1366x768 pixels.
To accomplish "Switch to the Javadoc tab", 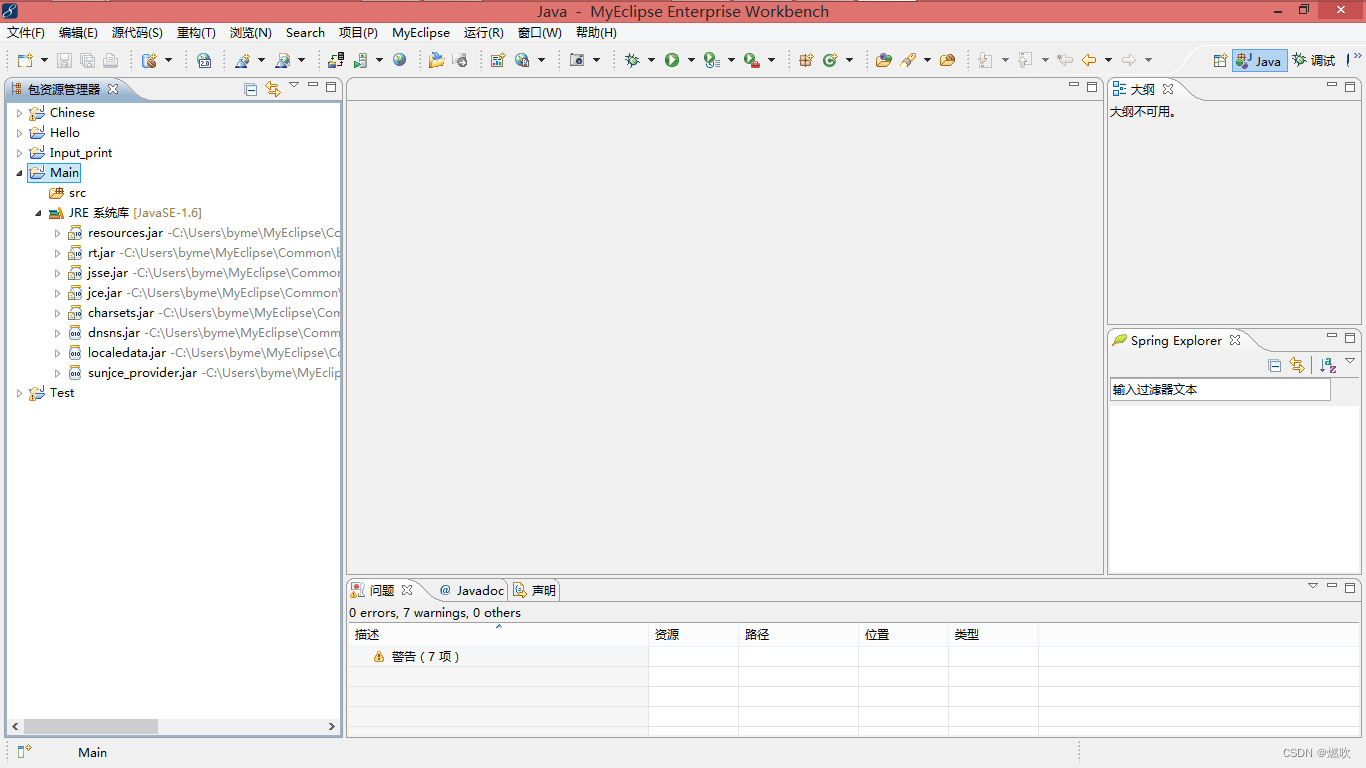I will pos(472,591).
